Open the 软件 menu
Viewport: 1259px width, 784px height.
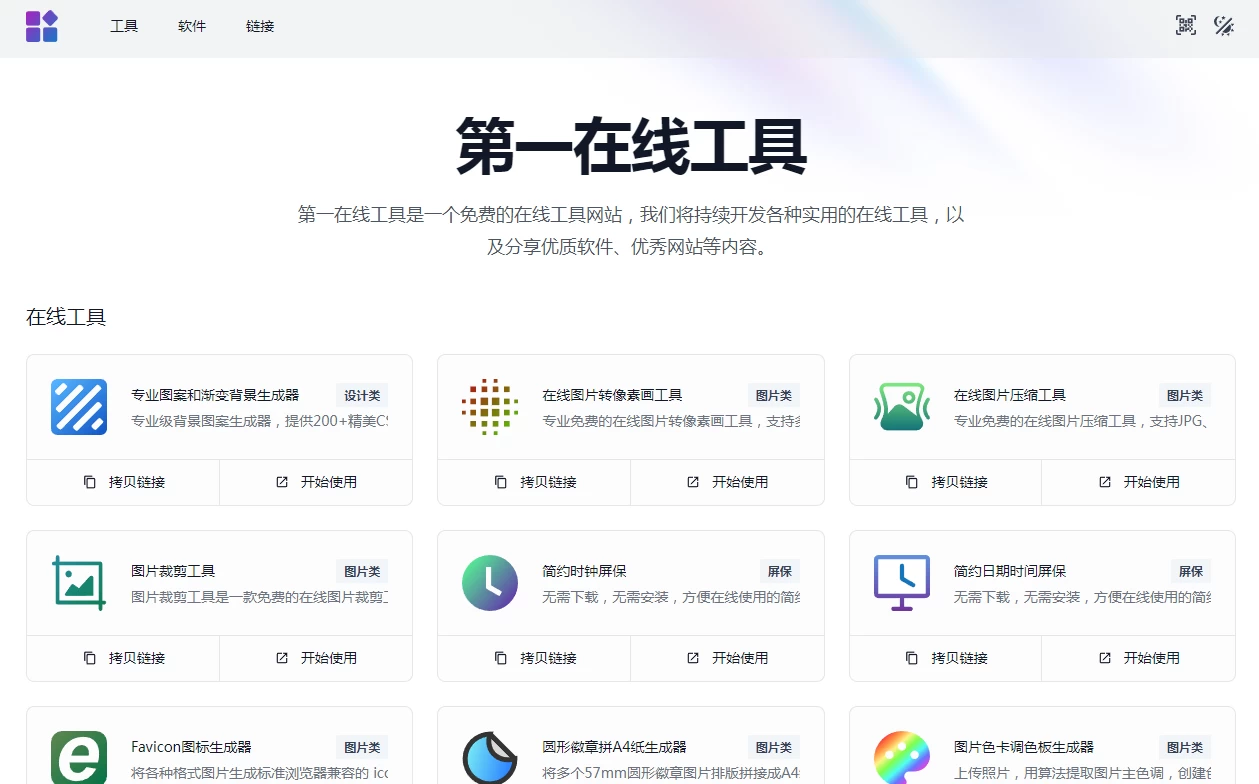coord(192,26)
